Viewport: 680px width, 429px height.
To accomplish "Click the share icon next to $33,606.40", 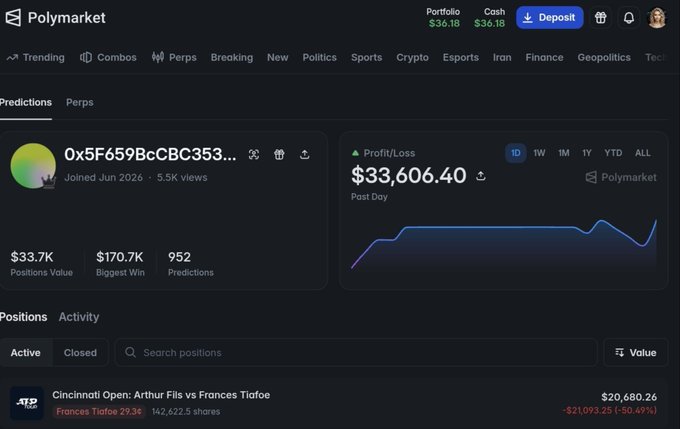I will coord(481,176).
